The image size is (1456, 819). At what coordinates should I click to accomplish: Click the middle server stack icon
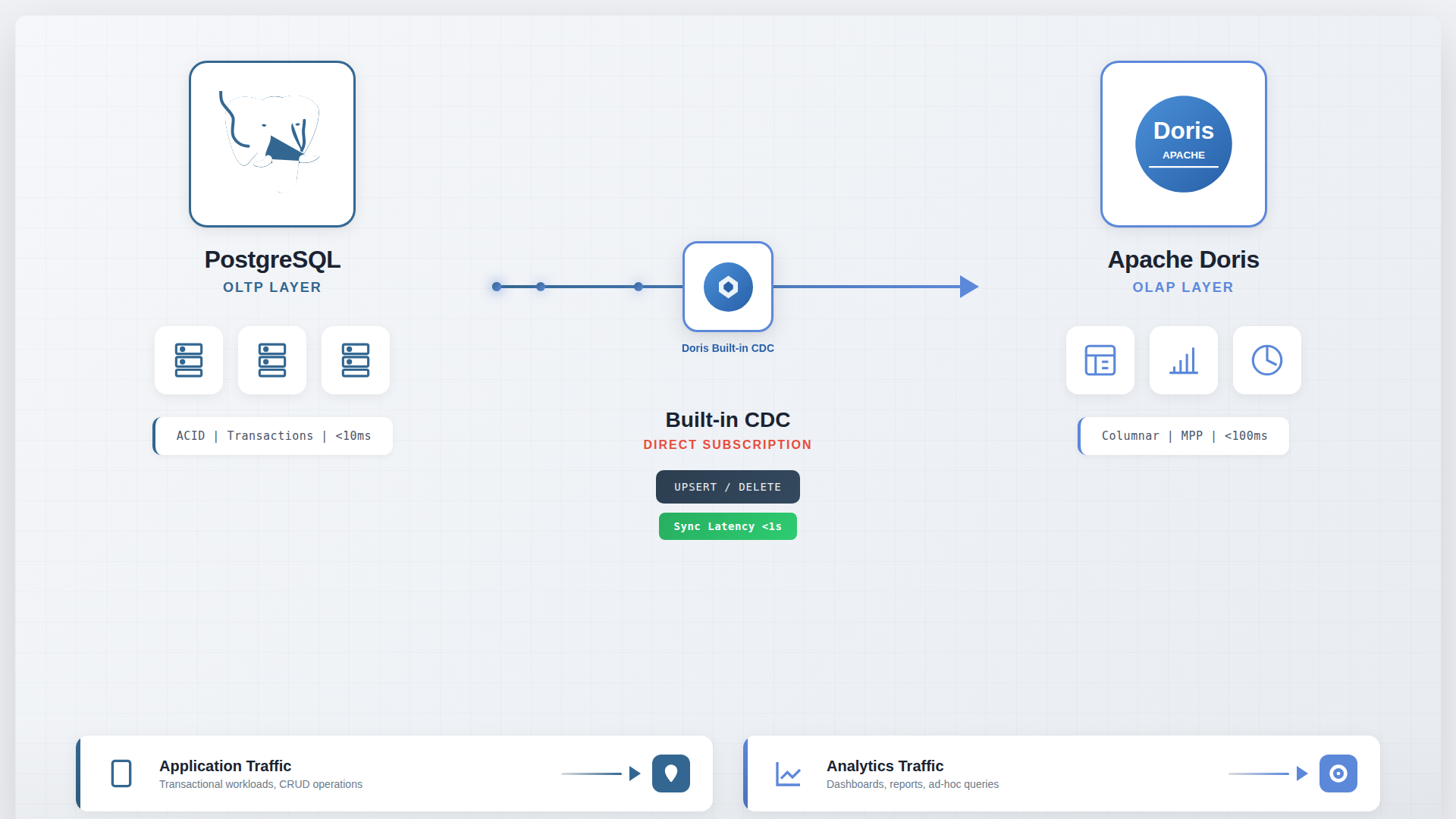[272, 360]
